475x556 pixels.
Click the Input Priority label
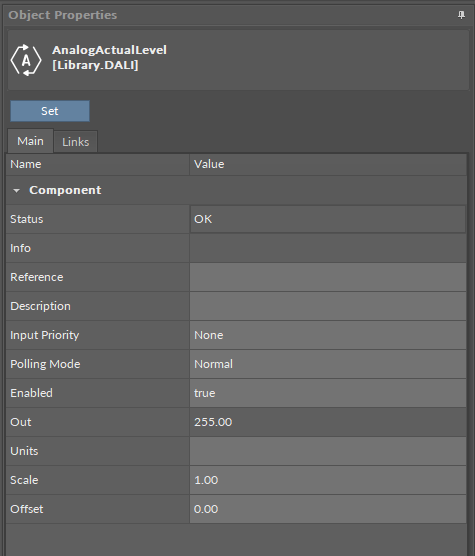(x=45, y=335)
